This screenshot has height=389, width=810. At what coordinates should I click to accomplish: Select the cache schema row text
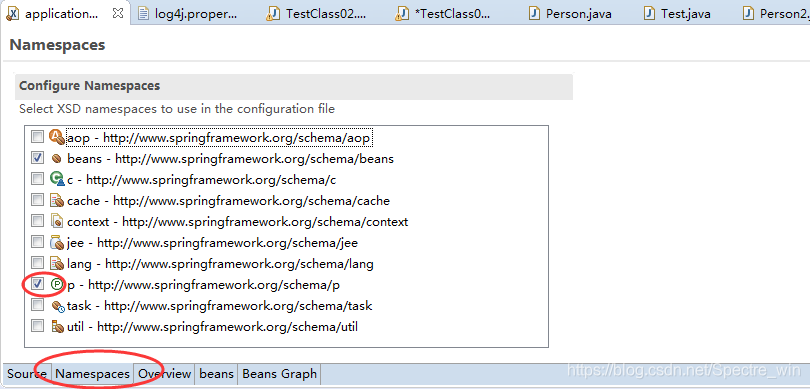click(x=228, y=201)
